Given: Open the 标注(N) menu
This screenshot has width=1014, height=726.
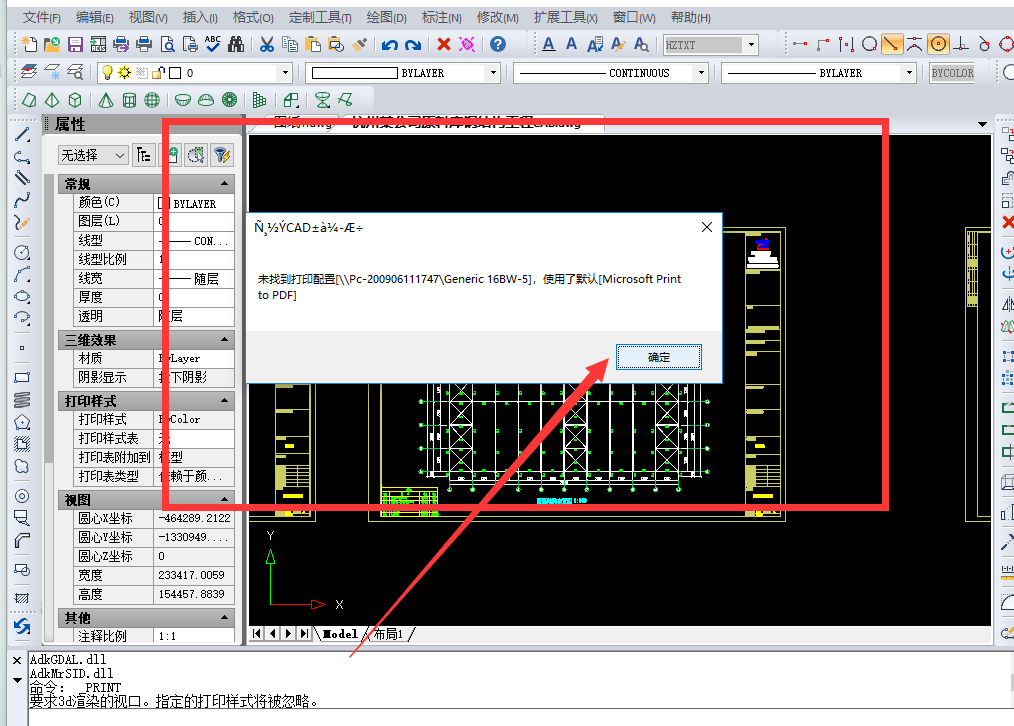Looking at the screenshot, I should pos(442,17).
